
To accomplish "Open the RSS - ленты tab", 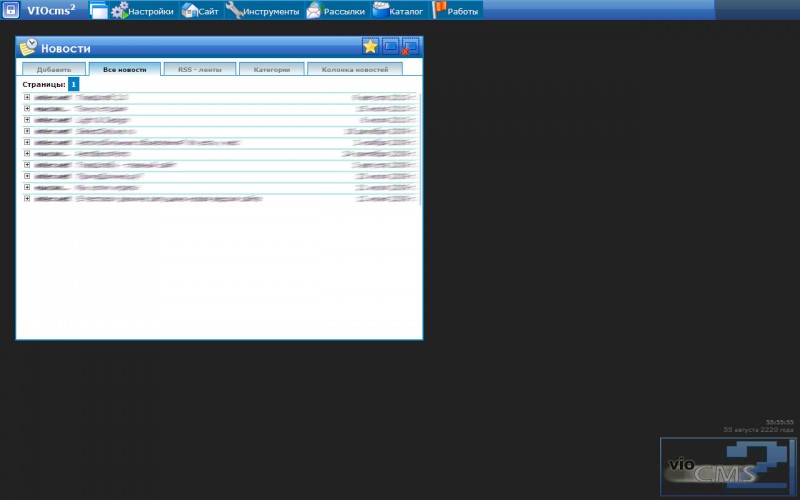I will (x=200, y=69).
